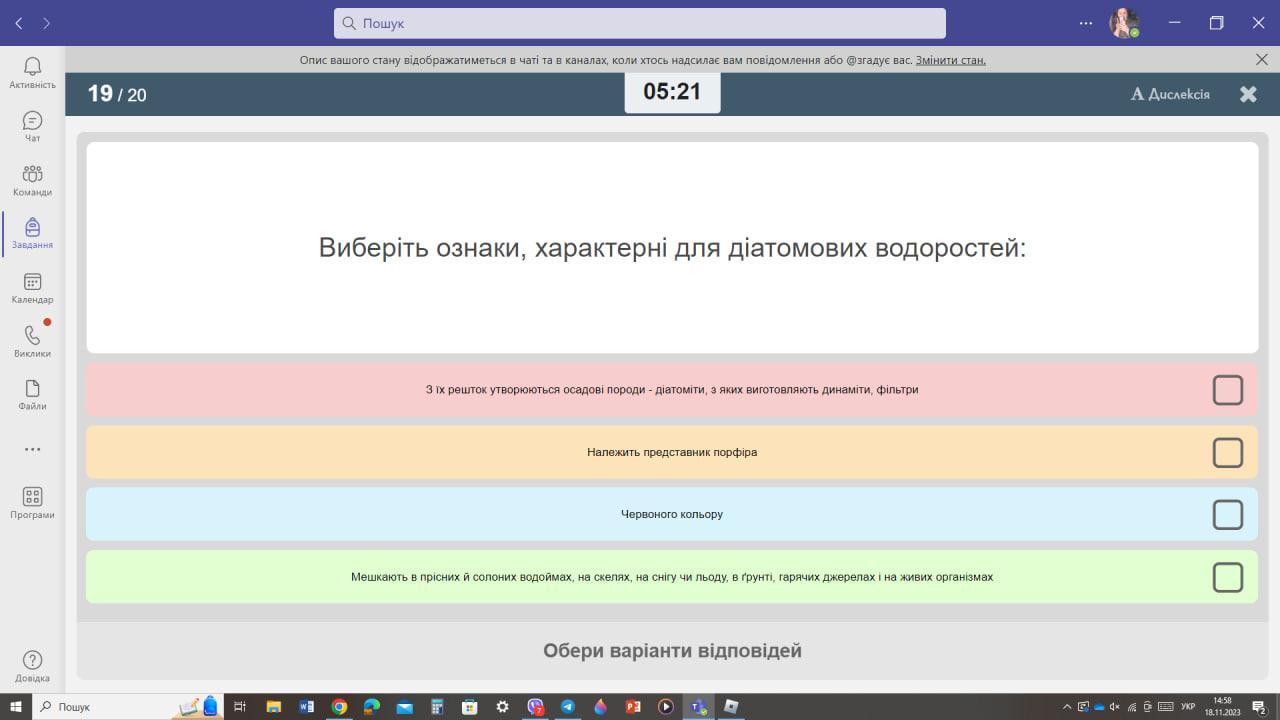Close the quiz with the X button
This screenshot has width=1280, height=720.
pyautogui.click(x=1248, y=94)
